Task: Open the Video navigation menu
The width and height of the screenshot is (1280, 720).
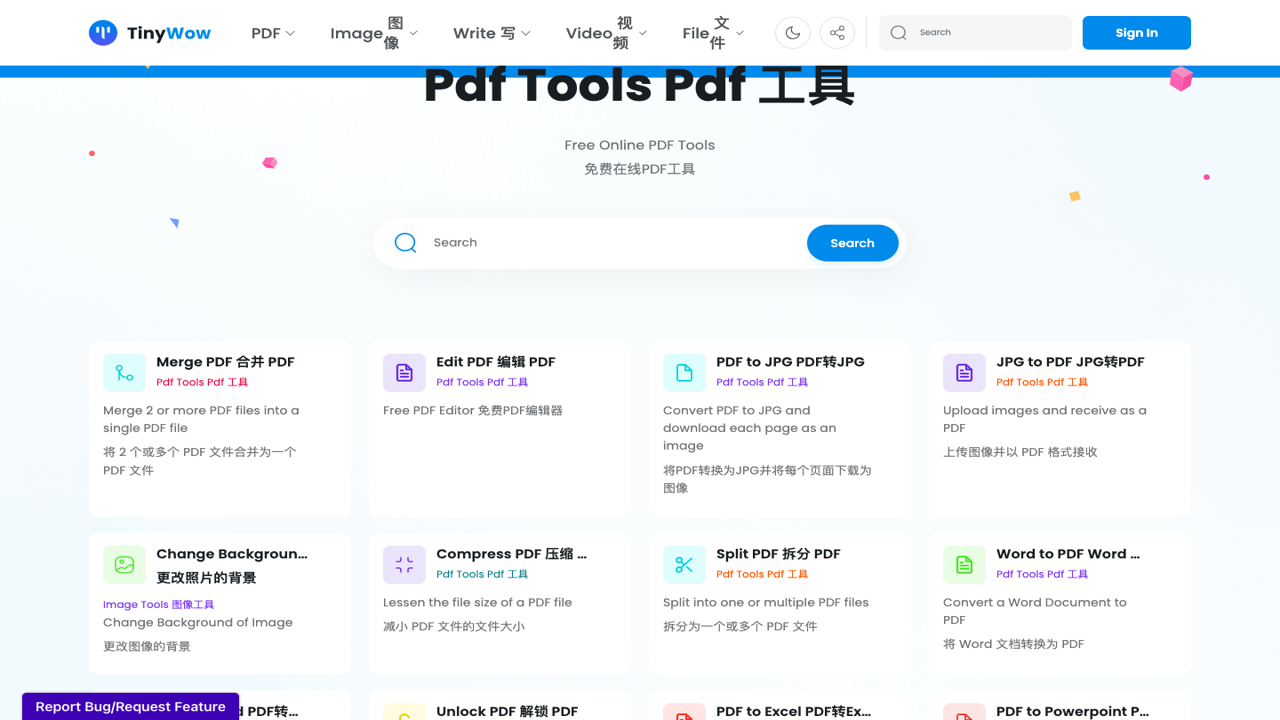Action: point(607,33)
